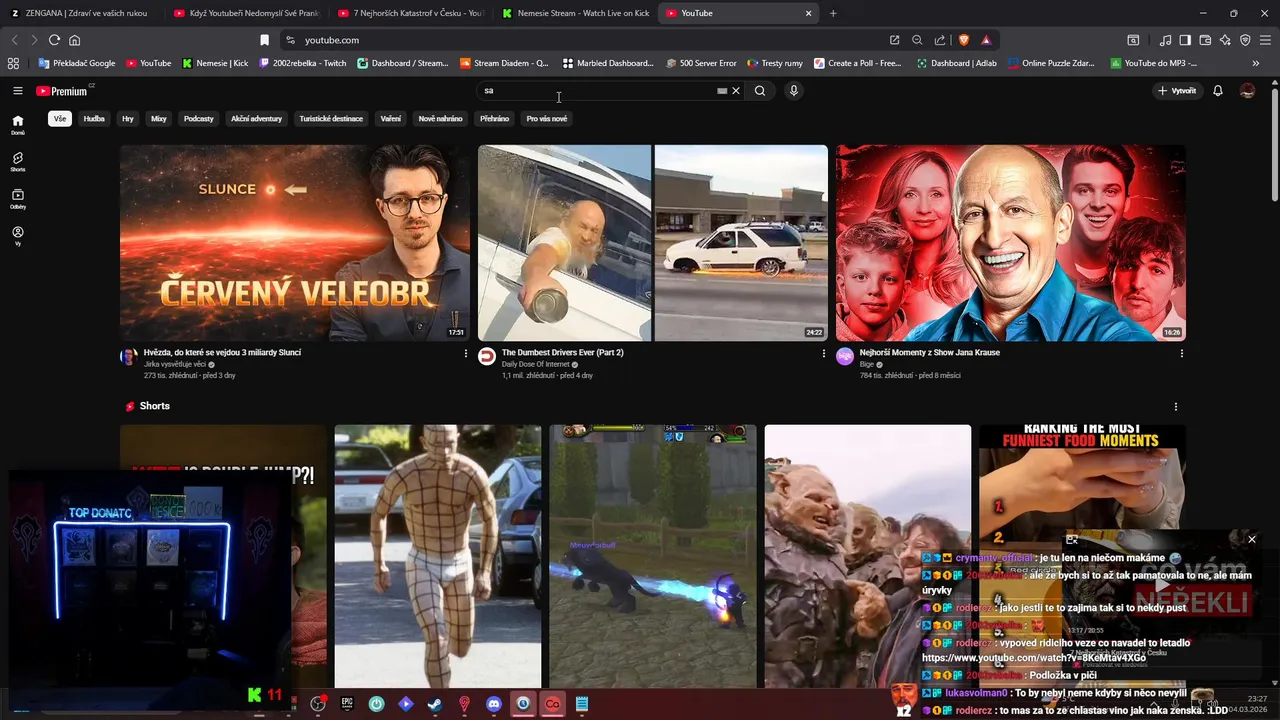
Task: Select the Akční adventury filter chip
Action: 257,119
